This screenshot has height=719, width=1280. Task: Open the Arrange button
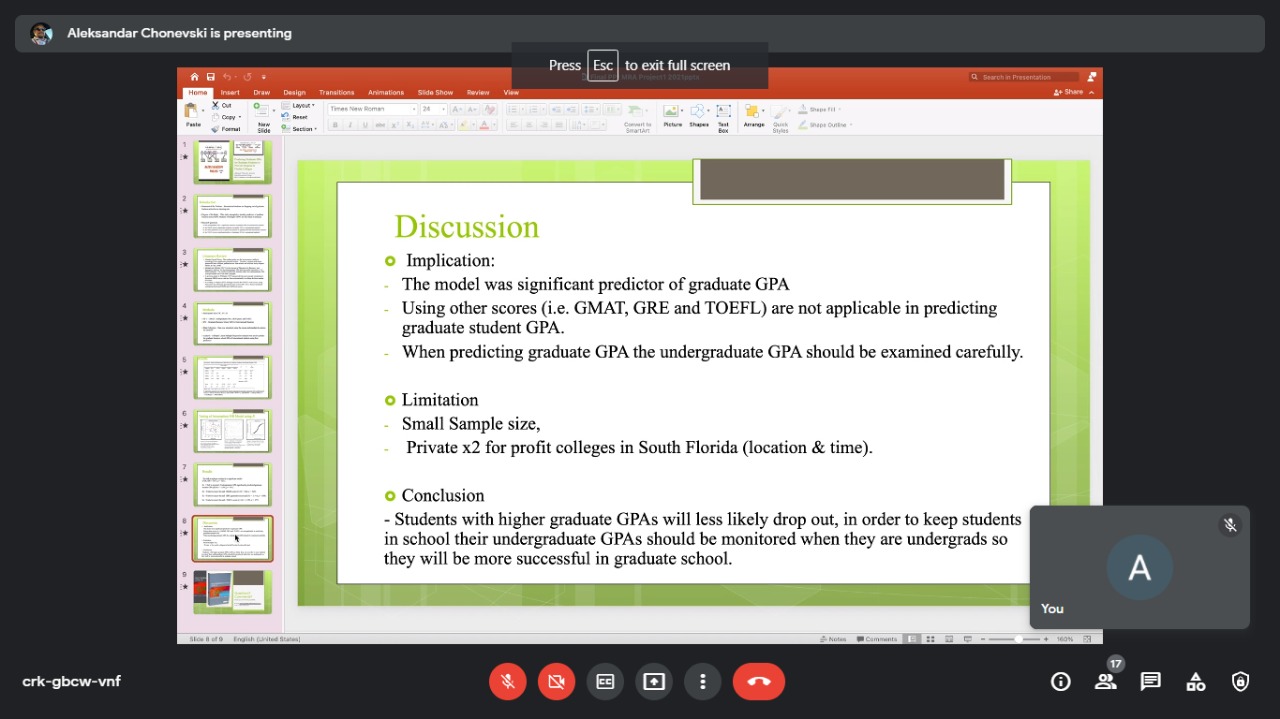click(x=754, y=116)
